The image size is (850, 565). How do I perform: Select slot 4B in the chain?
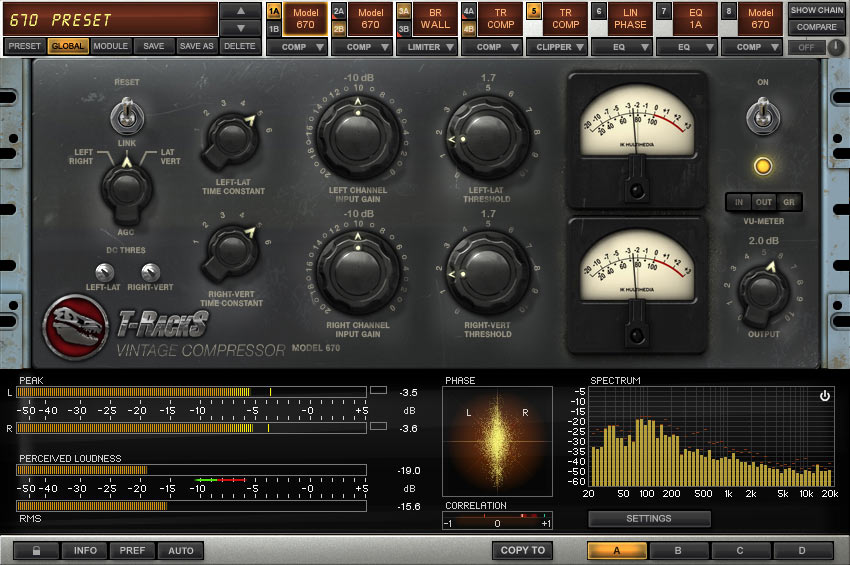tap(469, 29)
